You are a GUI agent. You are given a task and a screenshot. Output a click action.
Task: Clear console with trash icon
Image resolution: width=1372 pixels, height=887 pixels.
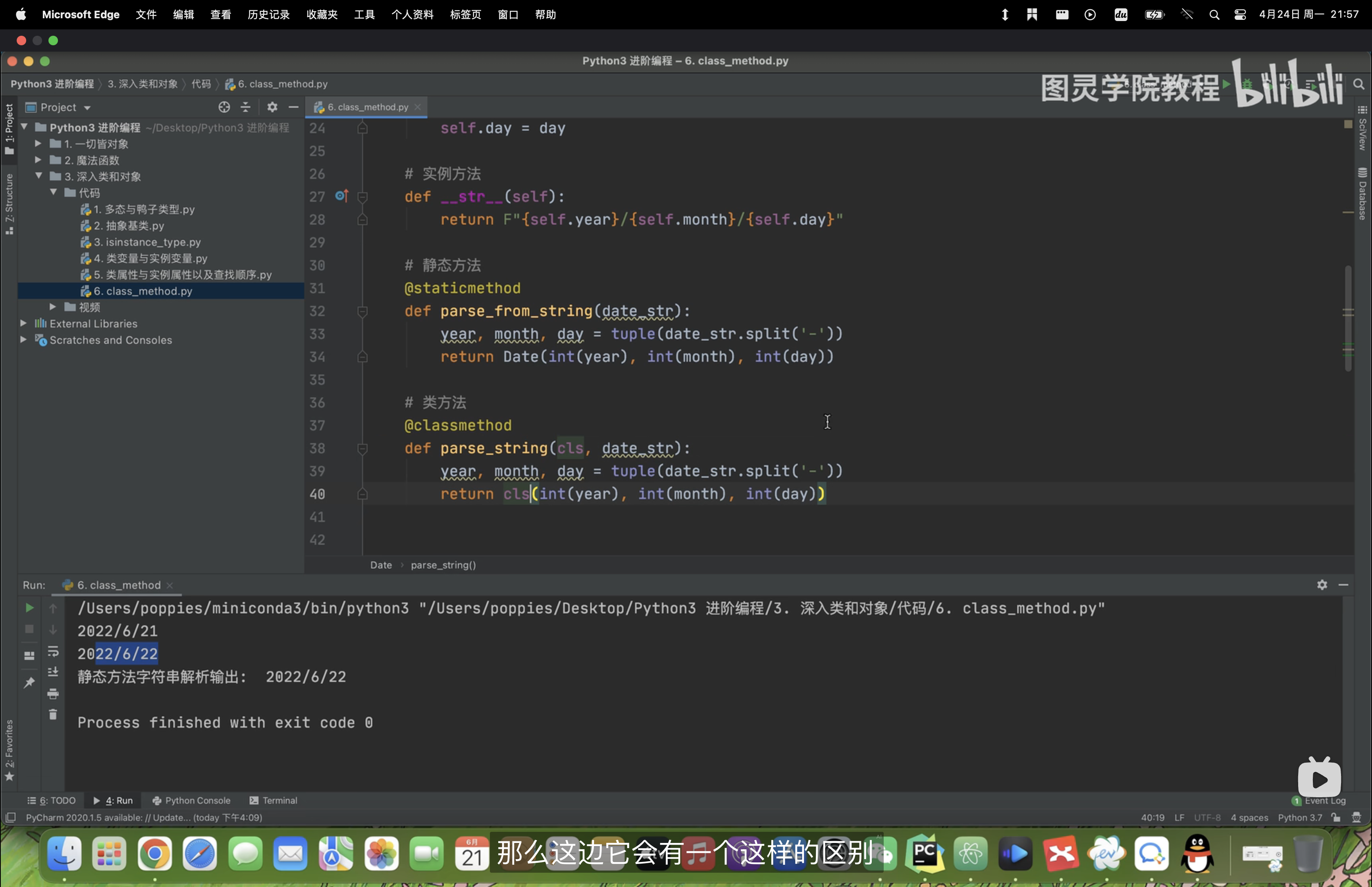(53, 715)
